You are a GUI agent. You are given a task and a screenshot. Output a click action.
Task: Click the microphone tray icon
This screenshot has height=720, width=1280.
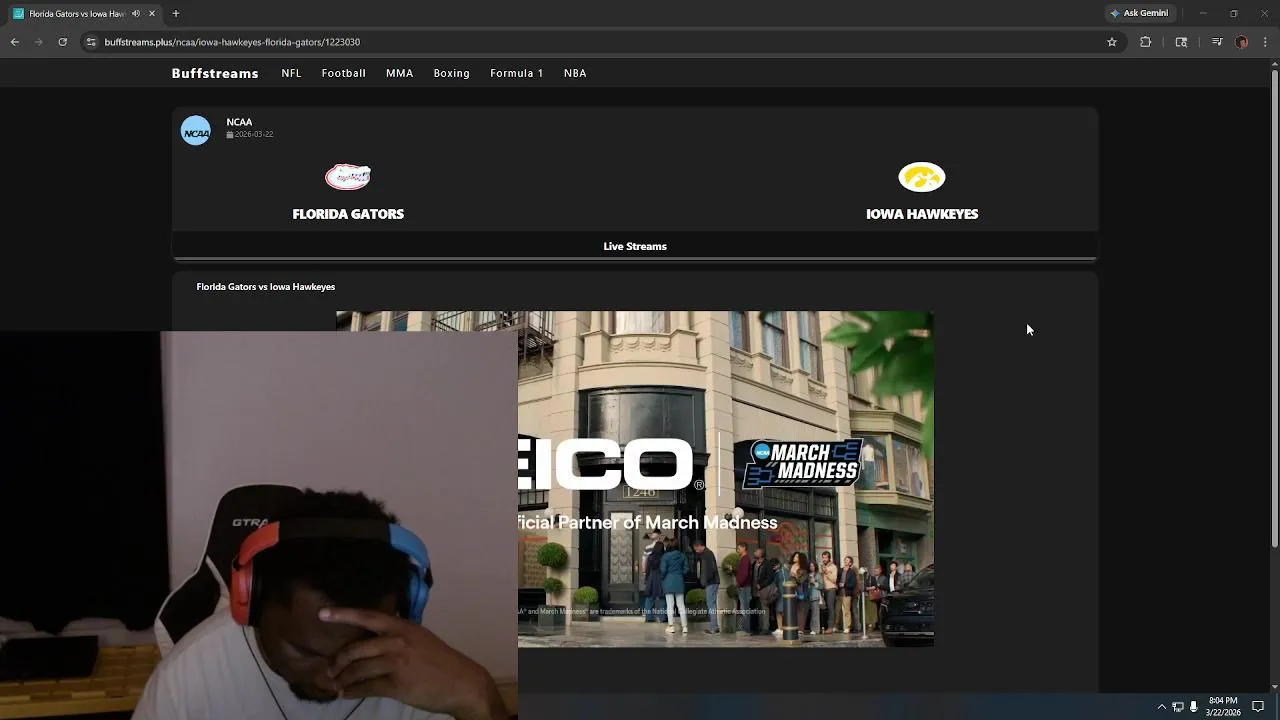(1194, 706)
